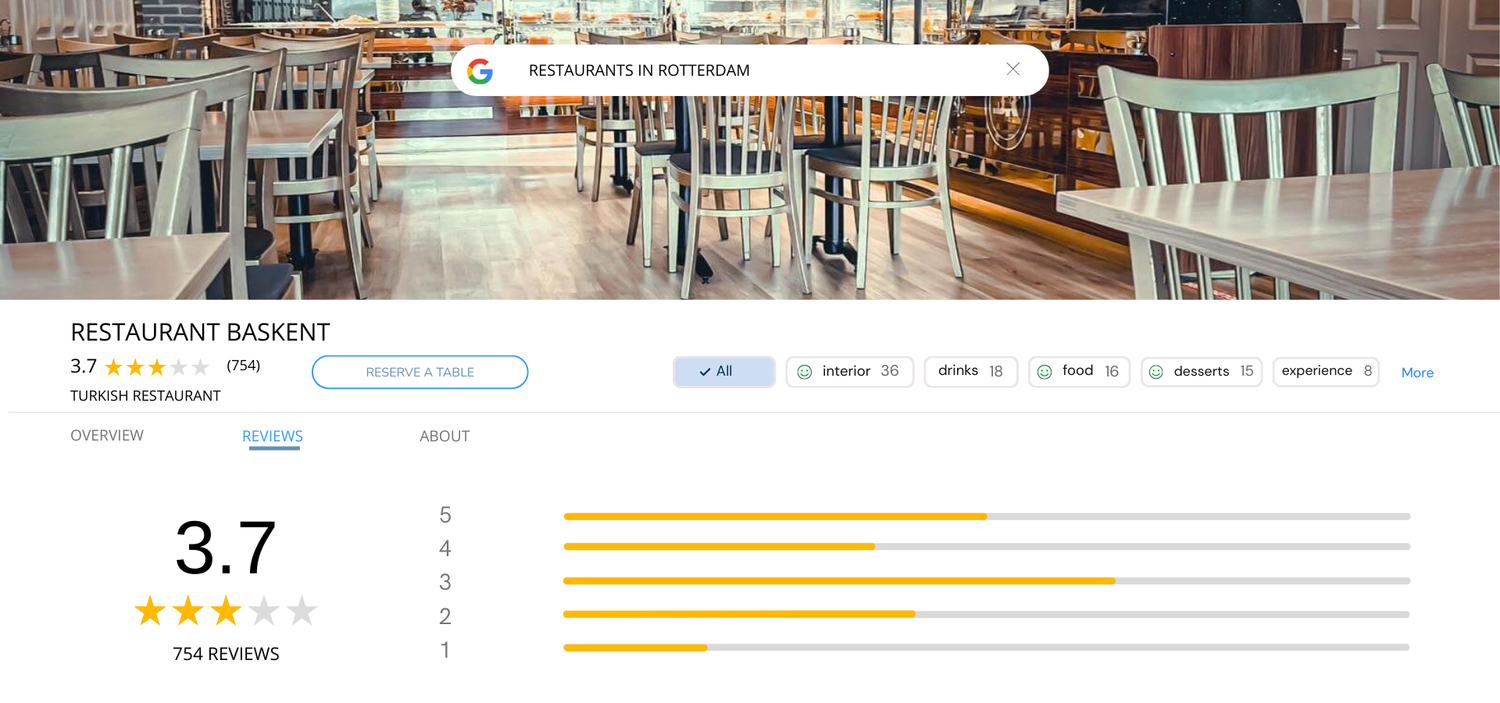Click the smiley icon on food chip
Image resolution: width=1500 pixels, height=703 pixels.
[x=1044, y=372]
